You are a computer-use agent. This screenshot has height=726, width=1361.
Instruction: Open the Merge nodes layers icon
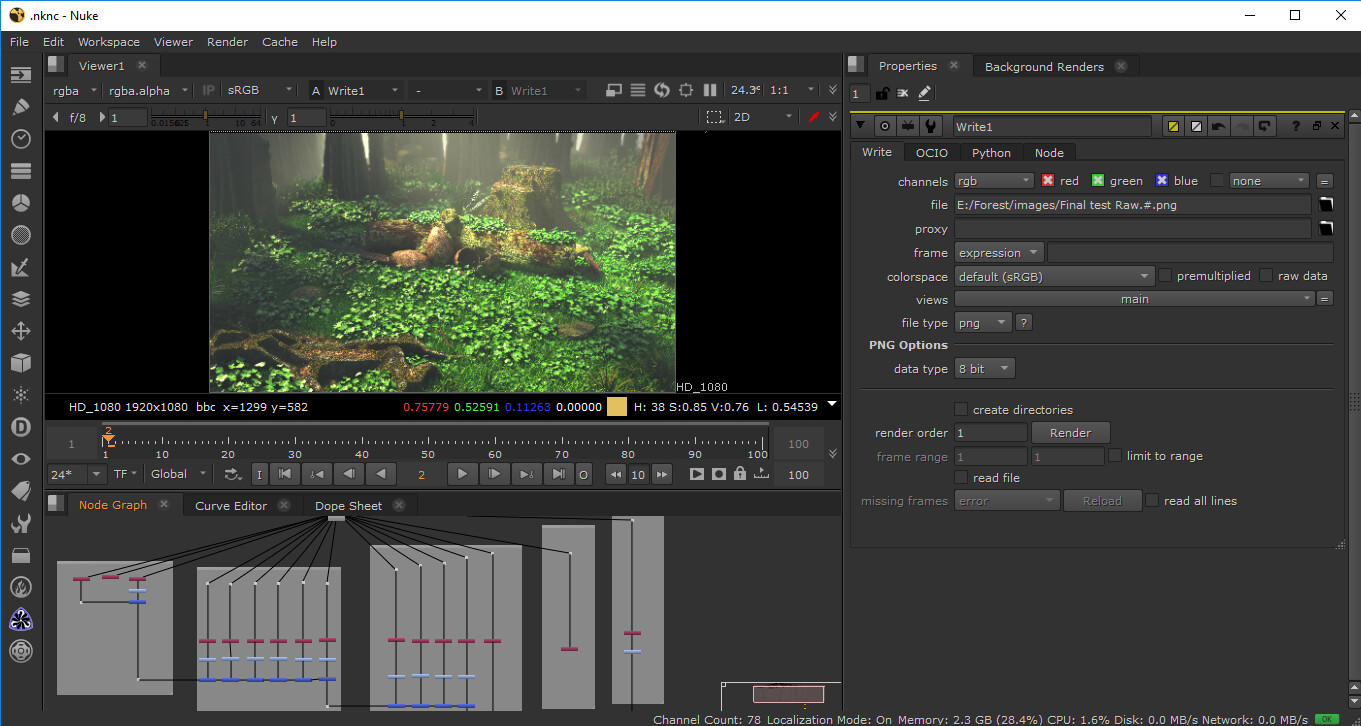(20, 299)
